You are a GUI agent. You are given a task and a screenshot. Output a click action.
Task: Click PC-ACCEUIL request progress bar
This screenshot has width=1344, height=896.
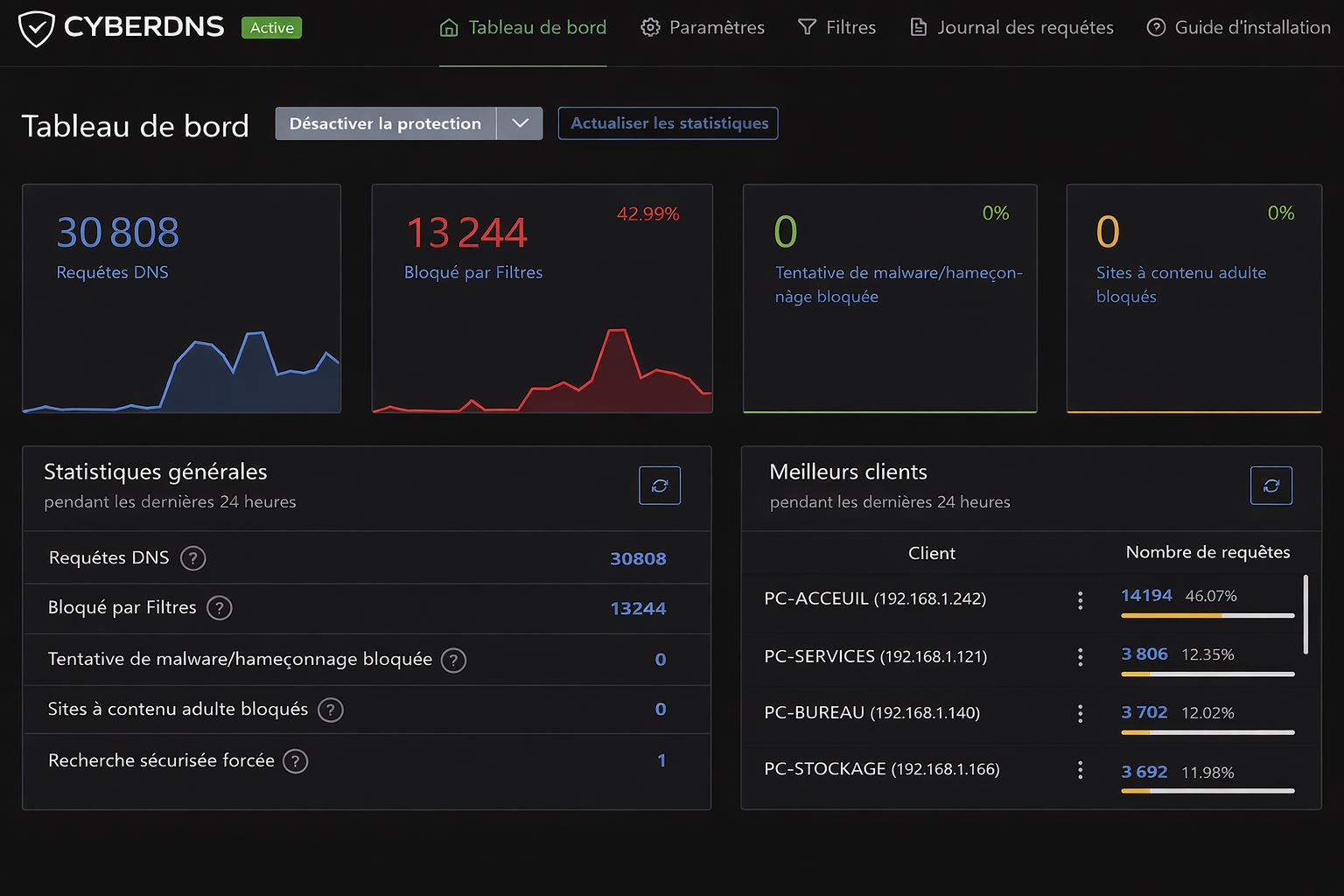pos(1207,615)
